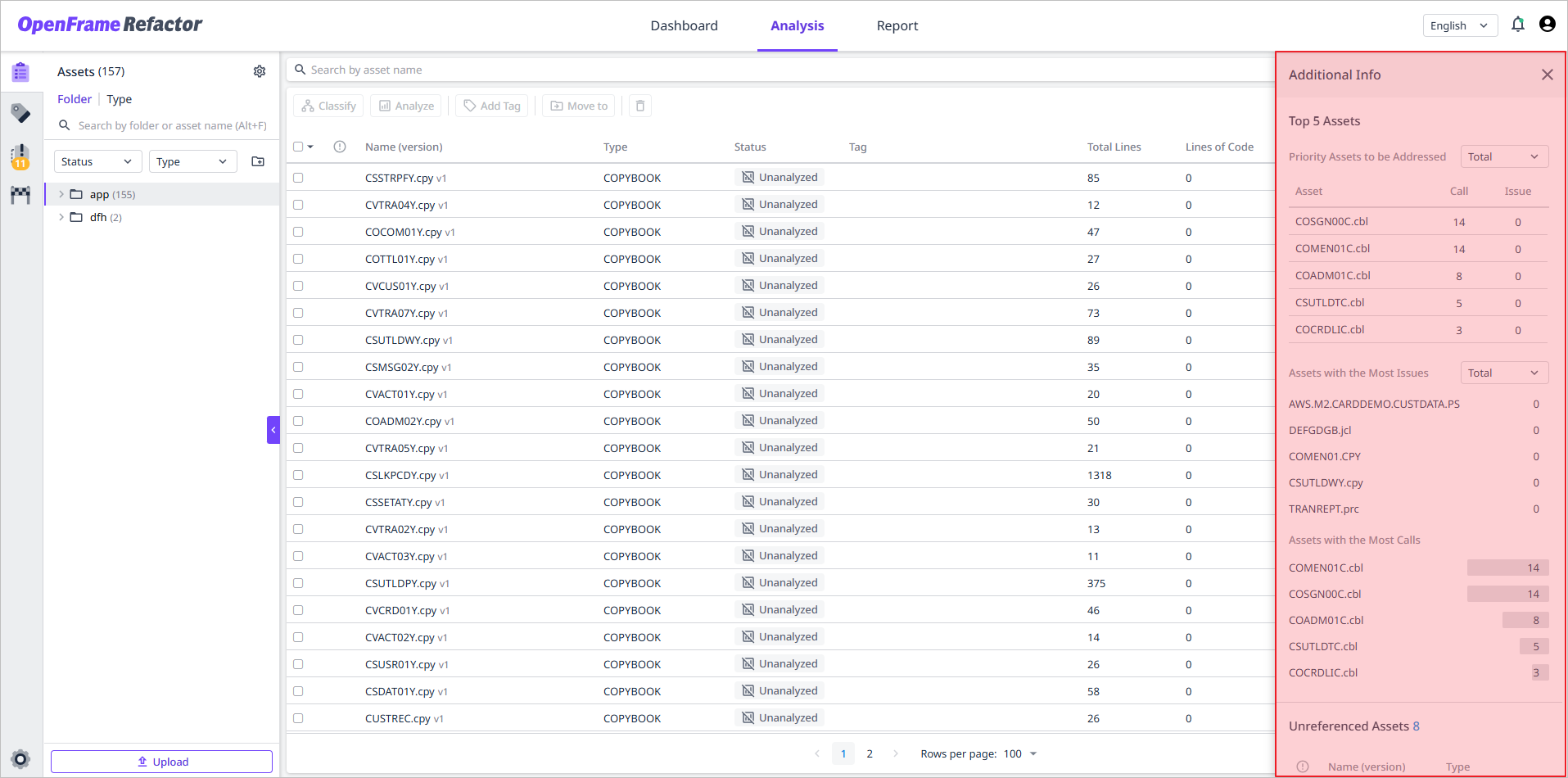Click the dfh folder icon

[x=76, y=217]
